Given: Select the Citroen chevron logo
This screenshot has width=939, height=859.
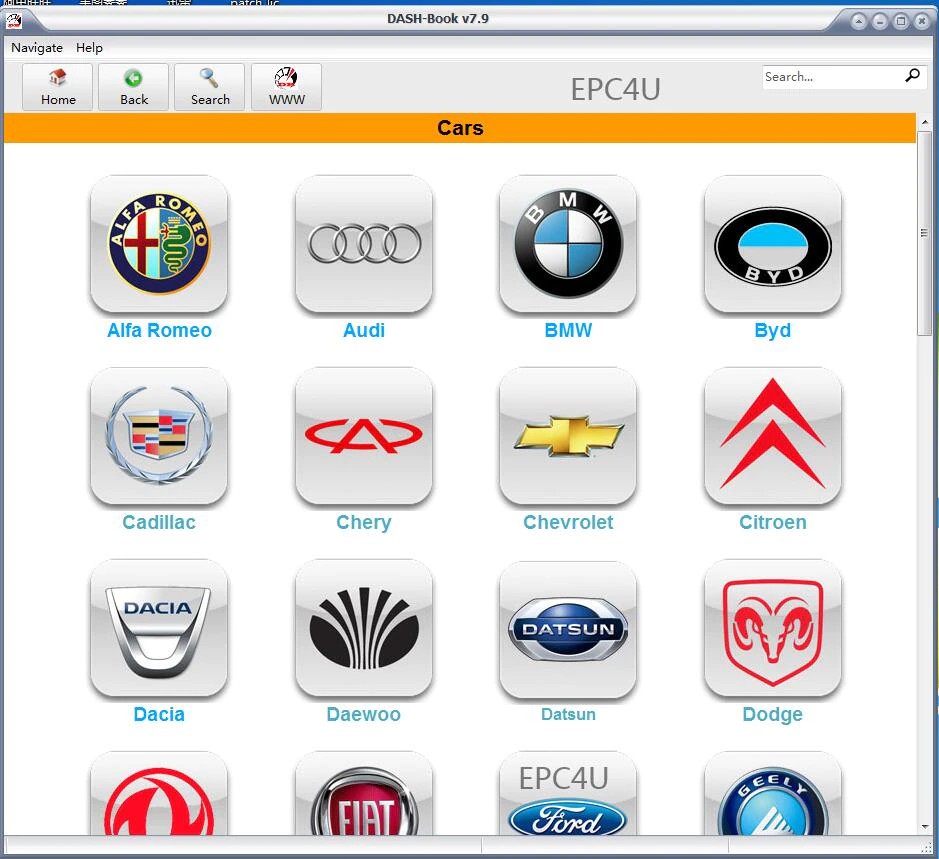Looking at the screenshot, I should pyautogui.click(x=772, y=437).
